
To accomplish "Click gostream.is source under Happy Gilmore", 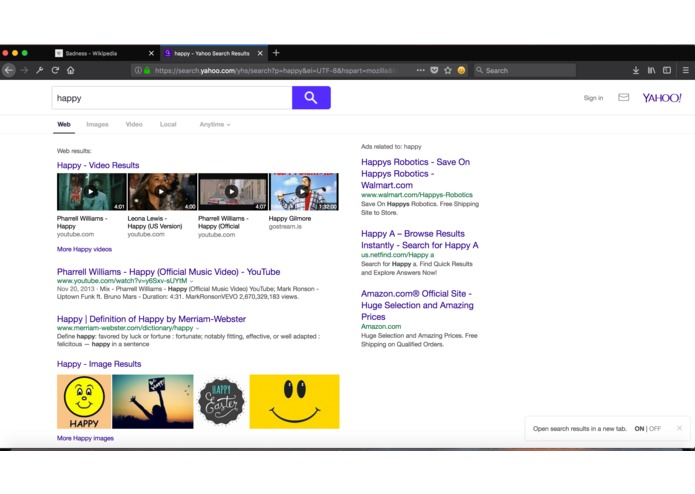I will [x=285, y=226].
